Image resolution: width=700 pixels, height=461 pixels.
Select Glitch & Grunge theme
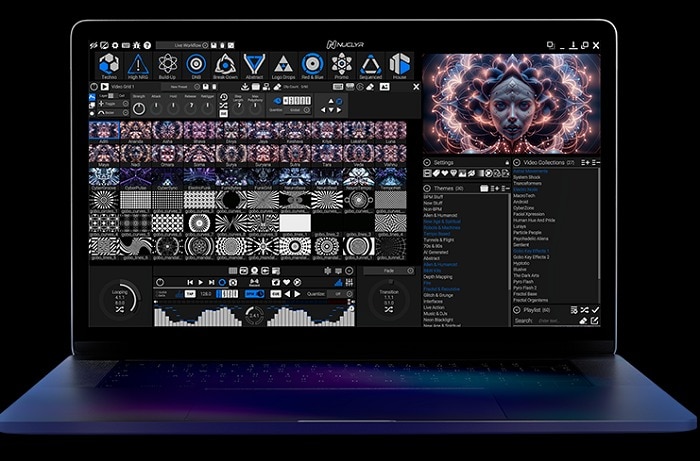[x=438, y=295]
